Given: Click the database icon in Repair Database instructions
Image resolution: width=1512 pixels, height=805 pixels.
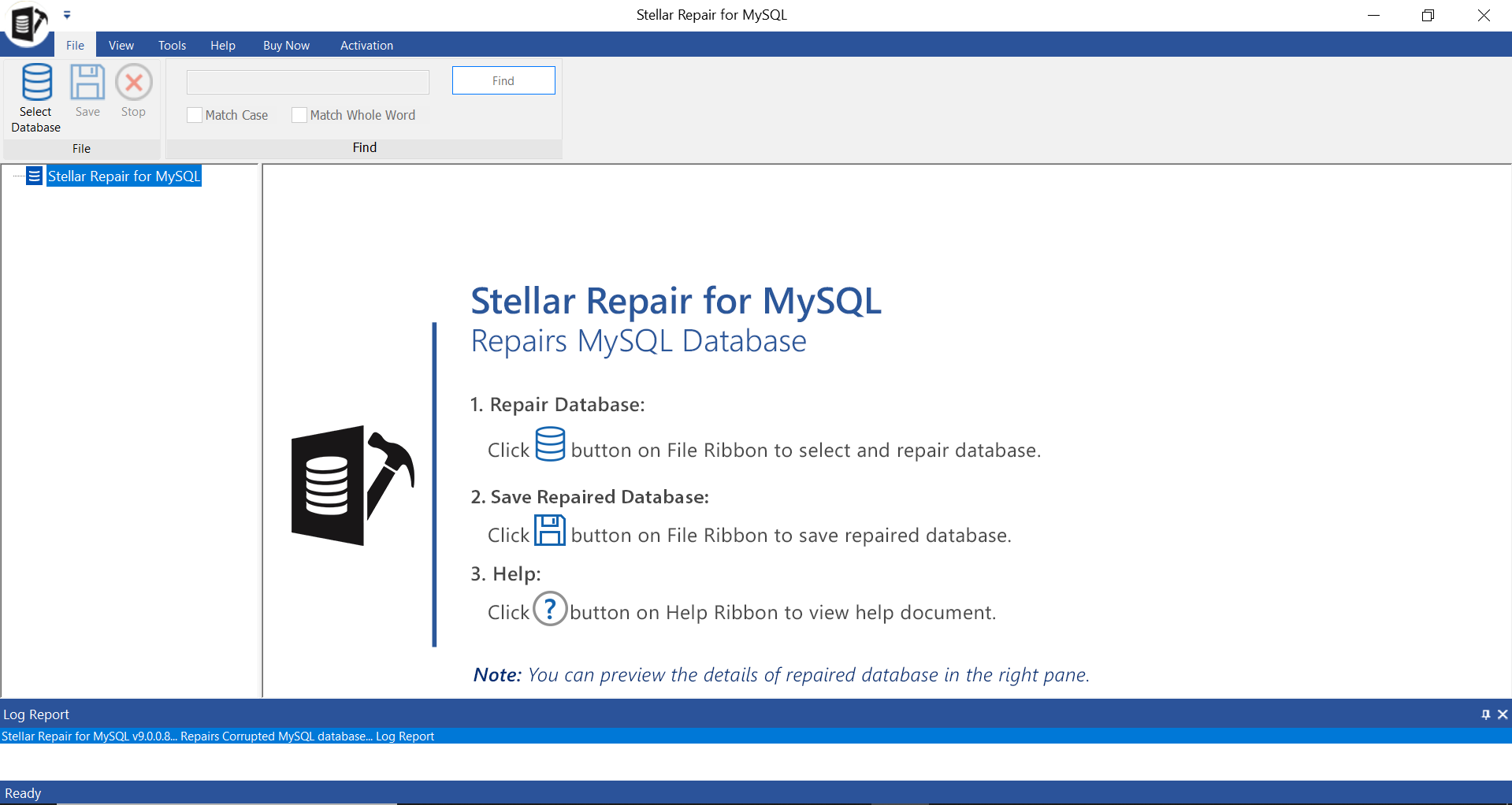Looking at the screenshot, I should point(551,443).
